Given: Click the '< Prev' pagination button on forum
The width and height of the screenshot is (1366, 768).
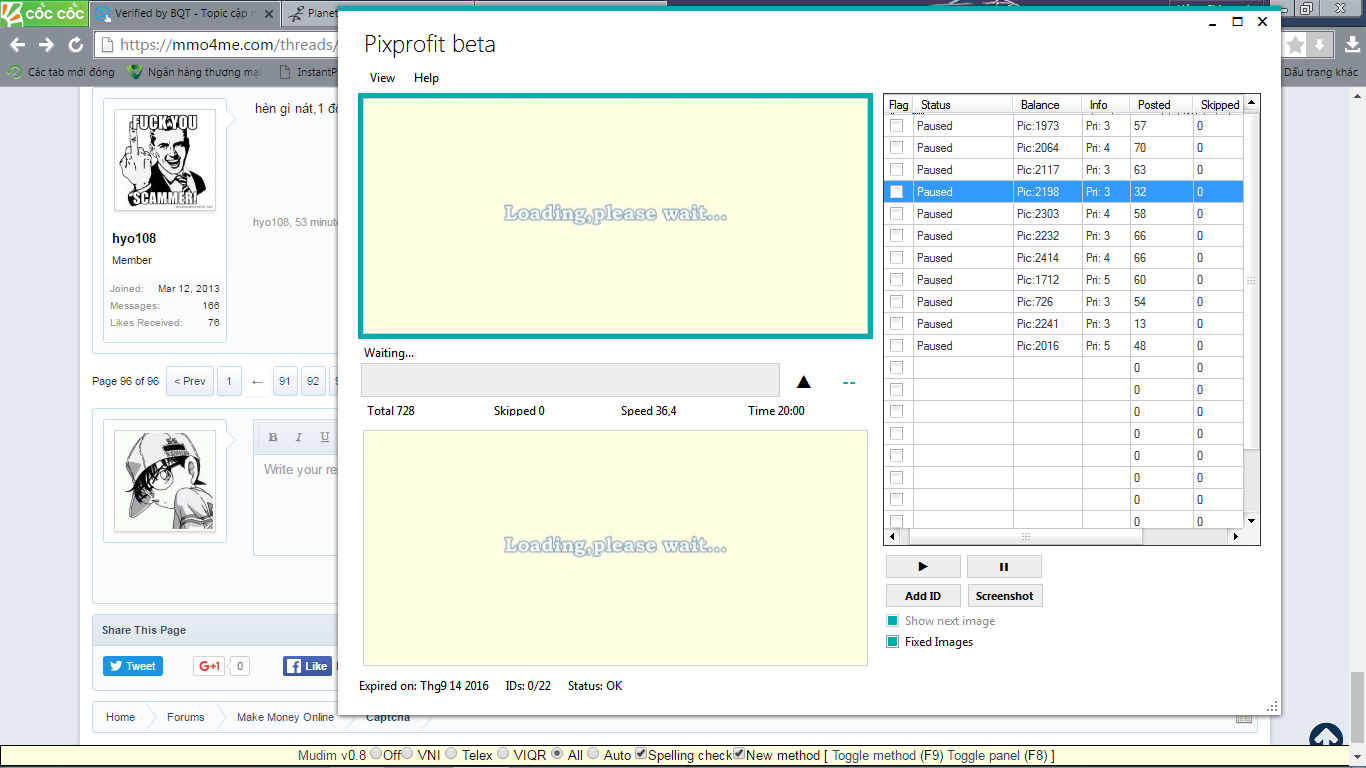Looking at the screenshot, I should pyautogui.click(x=189, y=381).
